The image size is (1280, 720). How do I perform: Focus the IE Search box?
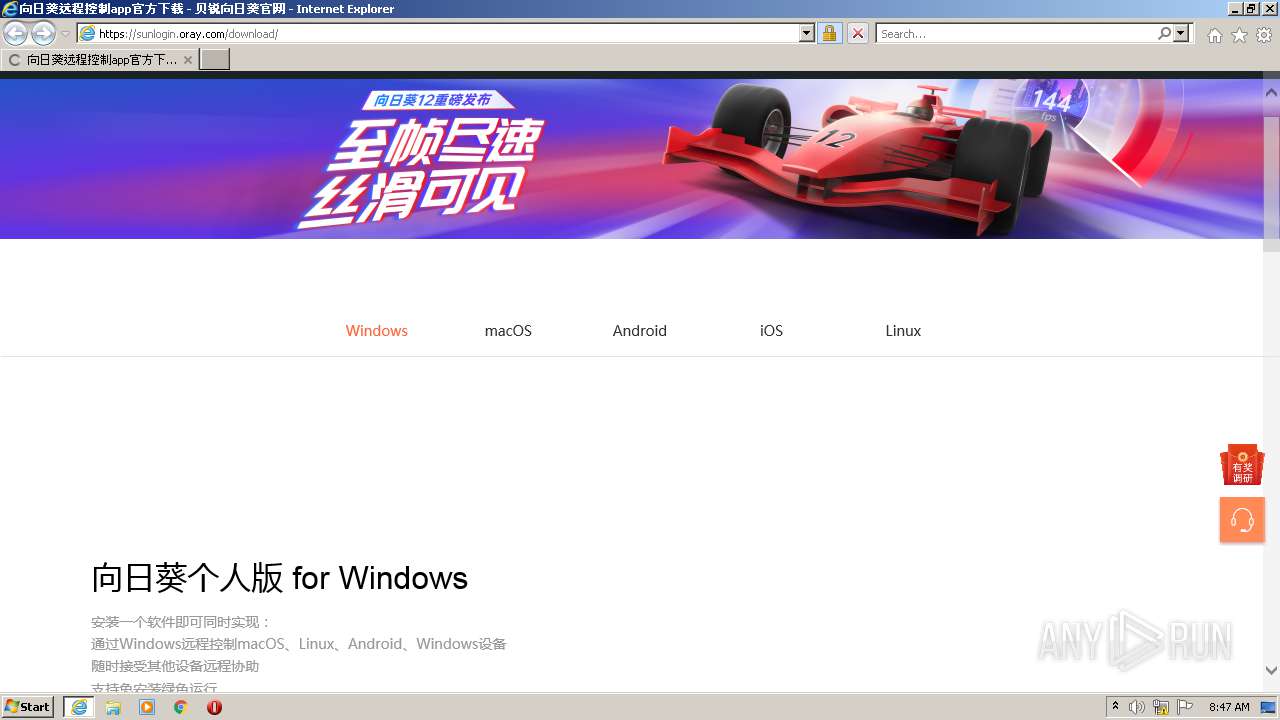[x=1016, y=34]
